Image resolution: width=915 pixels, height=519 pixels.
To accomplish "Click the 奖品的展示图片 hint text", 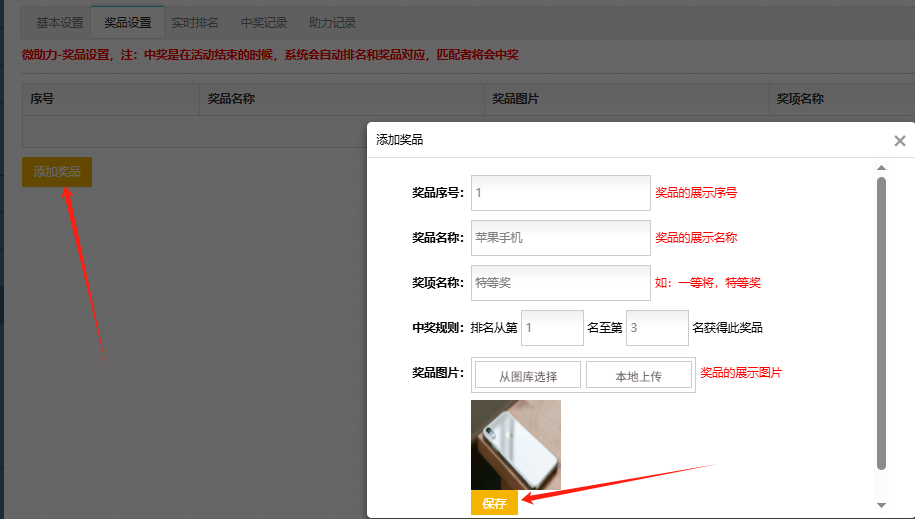I will [741, 372].
